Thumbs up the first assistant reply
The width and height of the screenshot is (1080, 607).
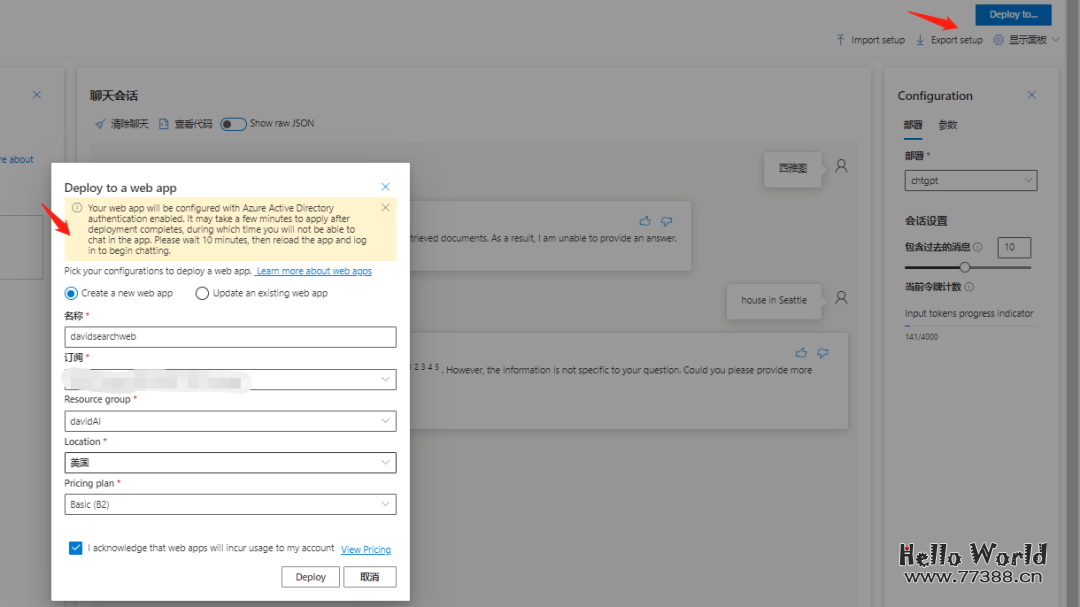(x=645, y=221)
